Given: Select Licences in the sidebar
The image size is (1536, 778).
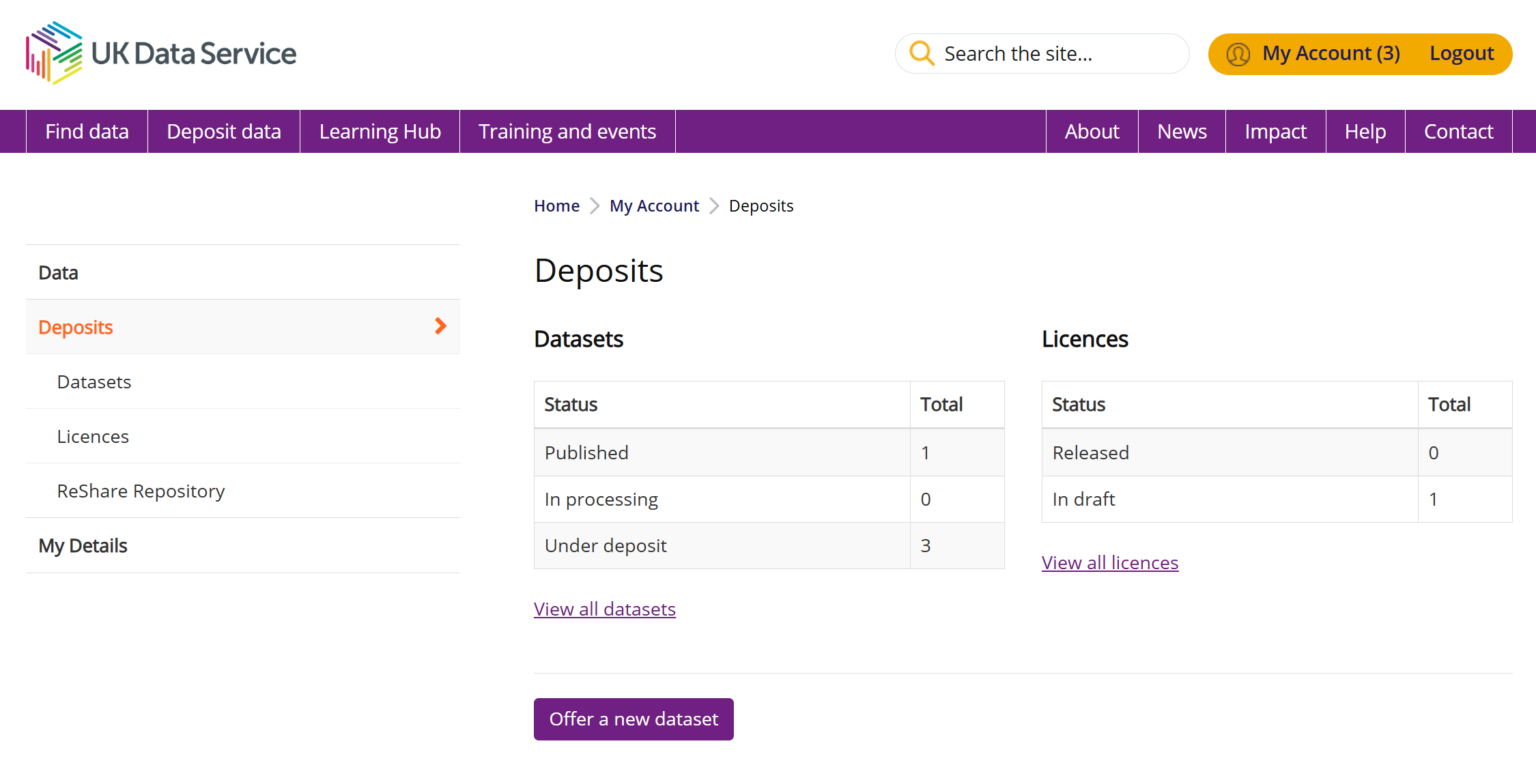Looking at the screenshot, I should [93, 436].
